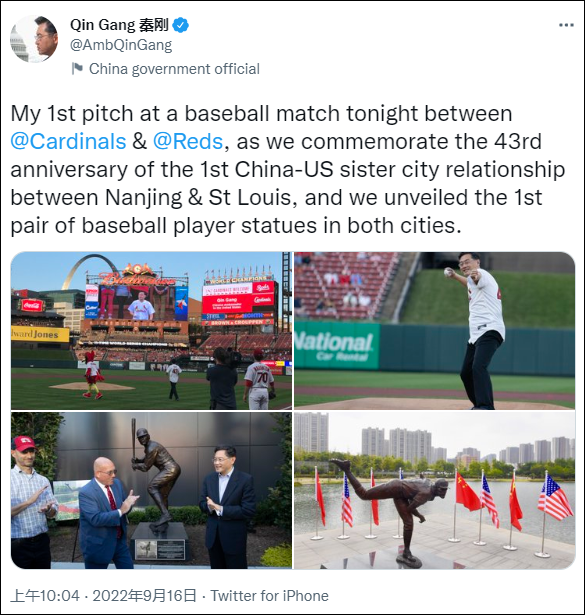Click the blue verified badge
The width and height of the screenshot is (585, 615).
pos(181,25)
